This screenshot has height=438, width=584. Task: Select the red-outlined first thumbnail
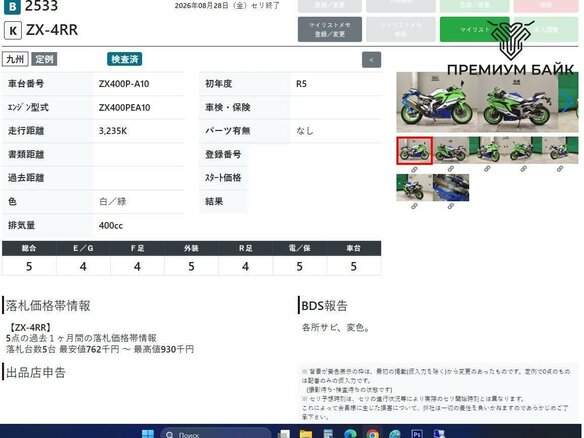(415, 150)
